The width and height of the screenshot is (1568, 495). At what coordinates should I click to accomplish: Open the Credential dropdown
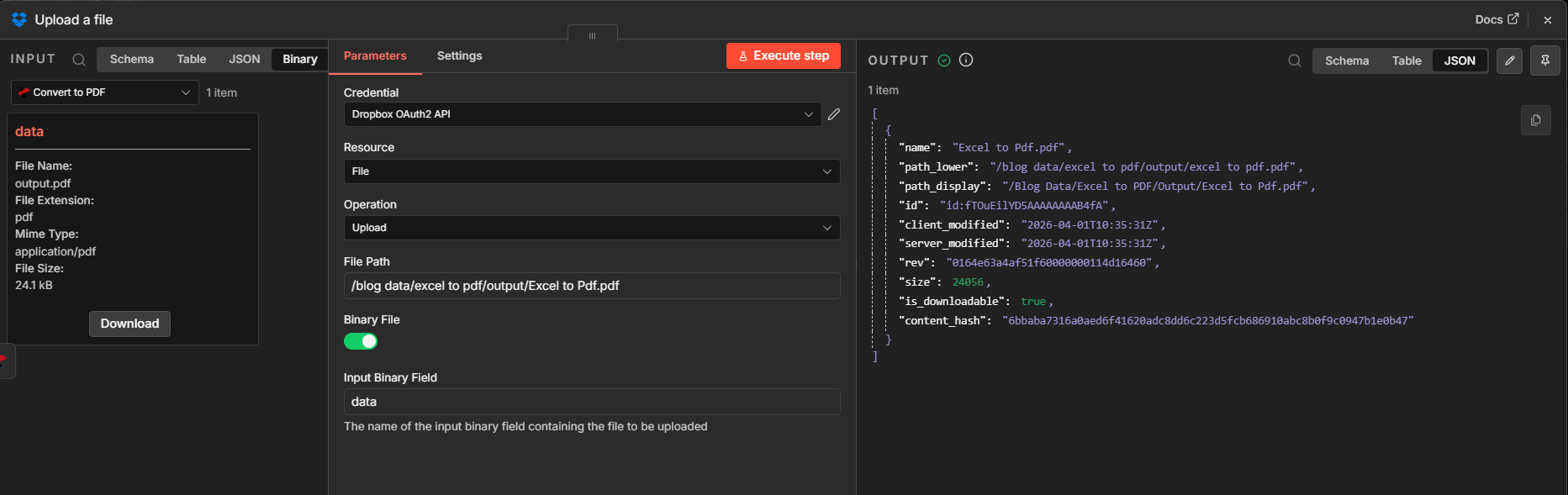tap(582, 114)
